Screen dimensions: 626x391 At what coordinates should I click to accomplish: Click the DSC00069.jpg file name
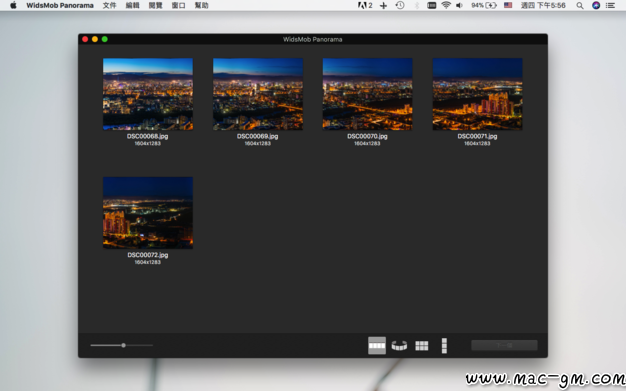pyautogui.click(x=258, y=136)
